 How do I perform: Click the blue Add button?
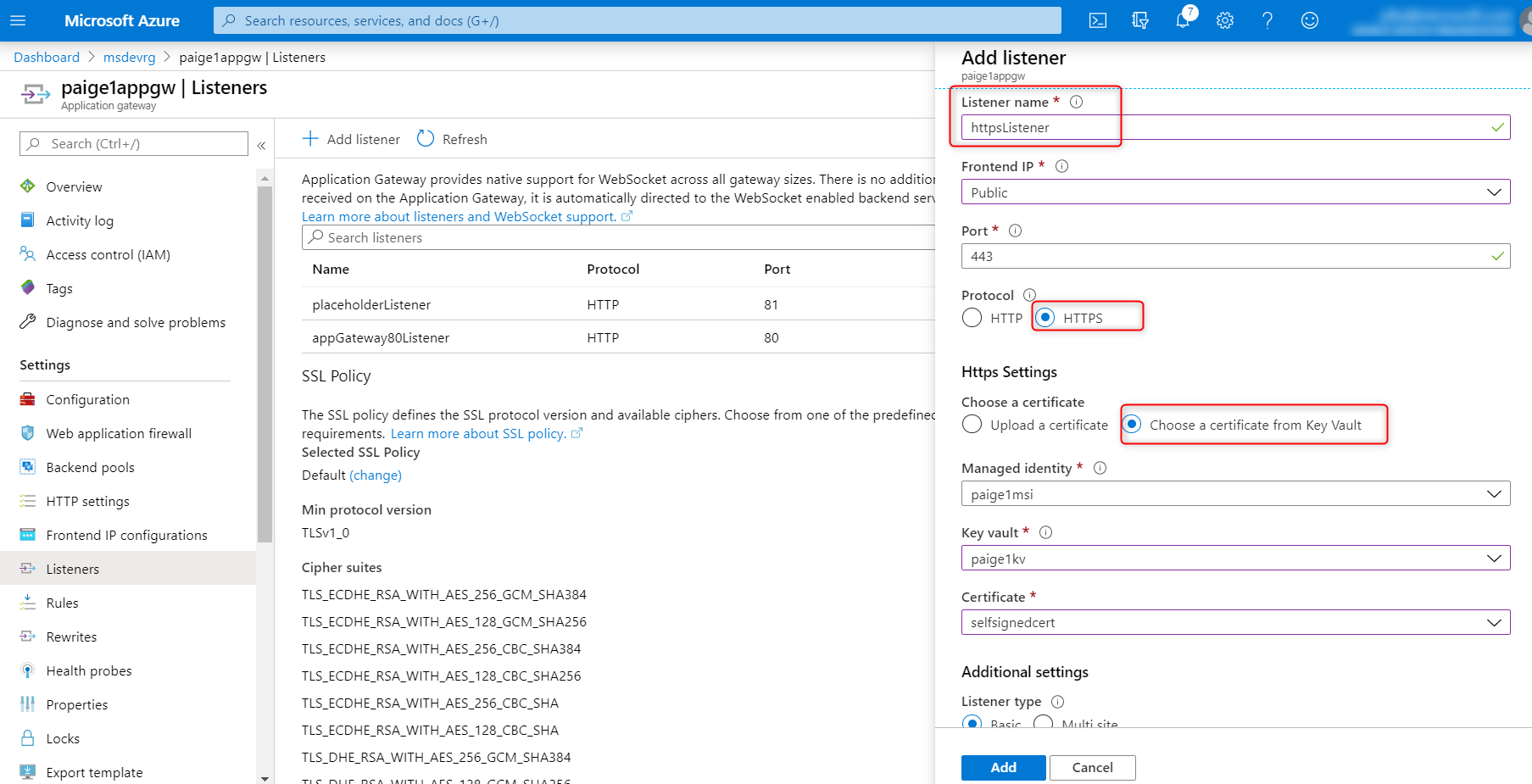(x=1003, y=767)
